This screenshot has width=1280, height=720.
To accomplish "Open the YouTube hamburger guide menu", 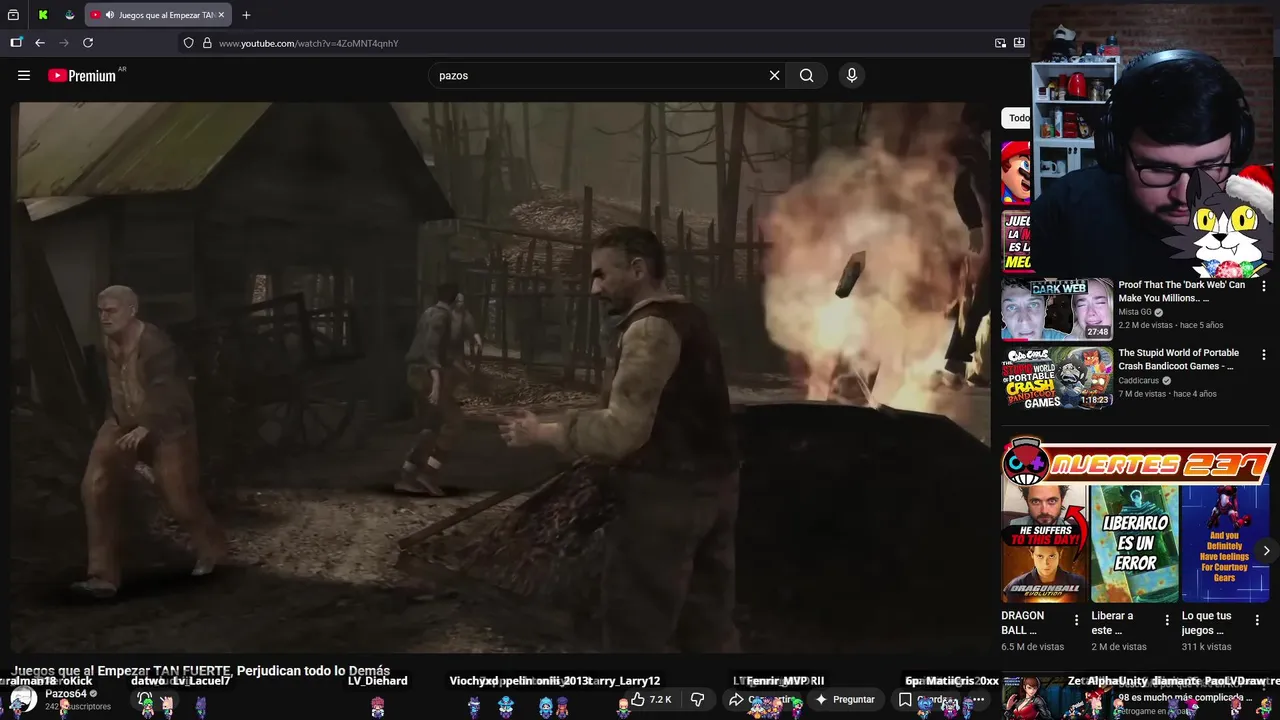I will (24, 75).
